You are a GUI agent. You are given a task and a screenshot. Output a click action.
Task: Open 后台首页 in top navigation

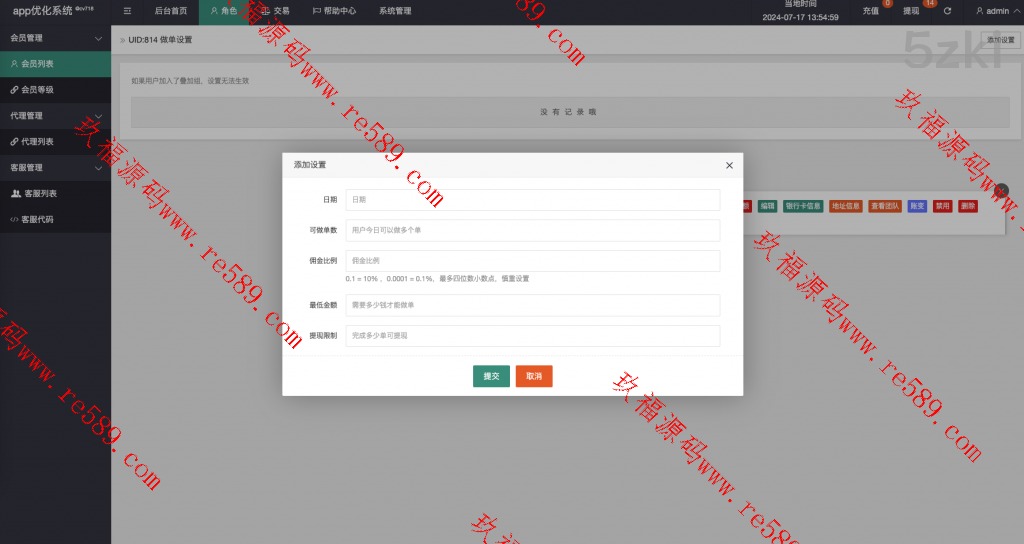click(x=171, y=11)
